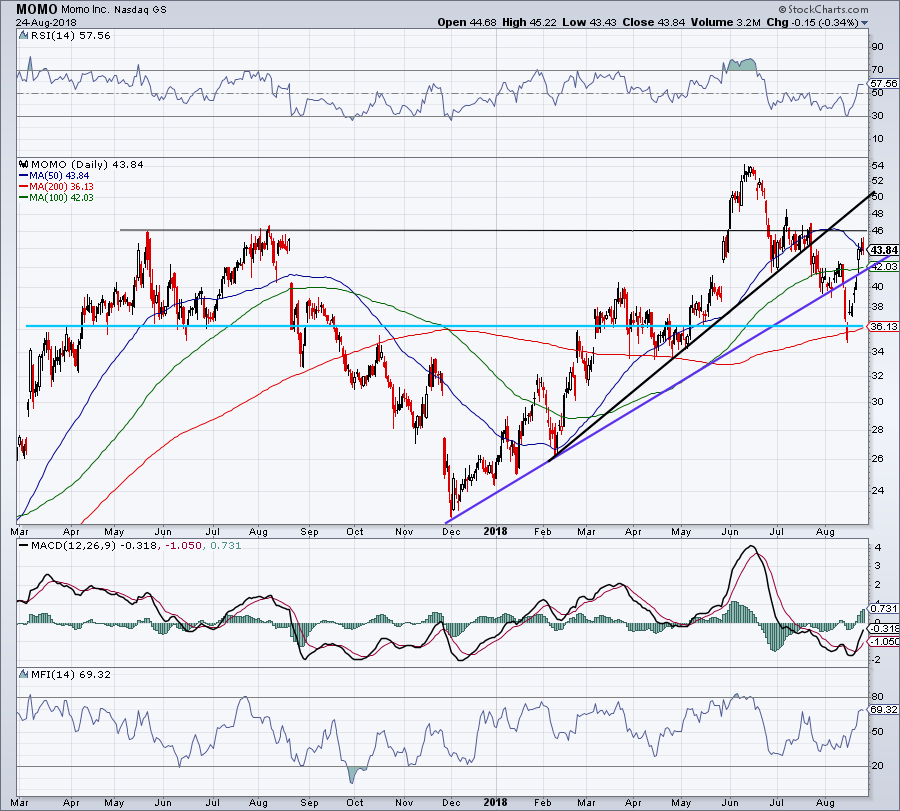The image size is (900, 811).
Task: Click the green 0.731 value in MACD legend
Action: click(226, 545)
